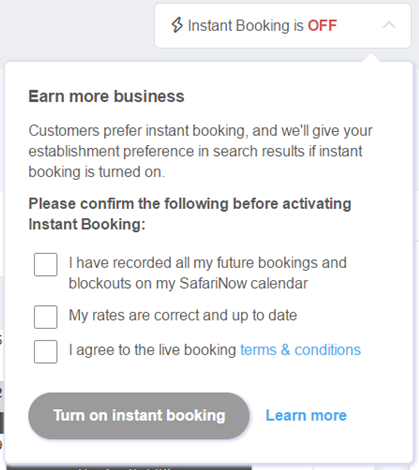This screenshot has height=470, width=419.
Task: Collapse the panel using the chevron arrow
Action: [x=389, y=25]
